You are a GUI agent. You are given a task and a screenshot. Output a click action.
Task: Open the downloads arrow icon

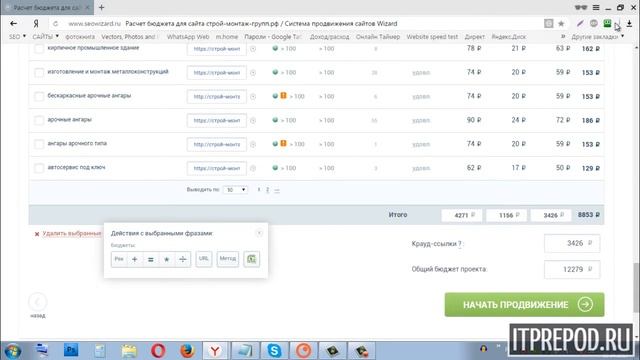(629, 24)
